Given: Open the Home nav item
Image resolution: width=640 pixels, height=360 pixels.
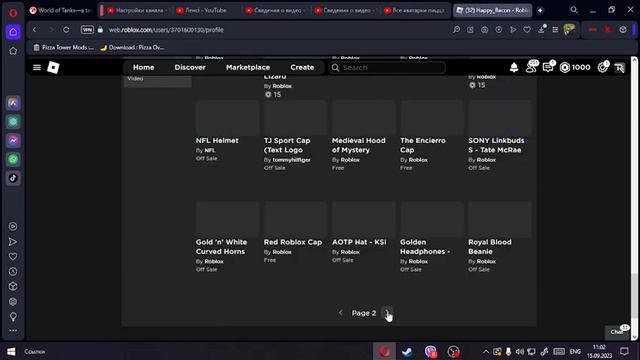Looking at the screenshot, I should (x=144, y=67).
